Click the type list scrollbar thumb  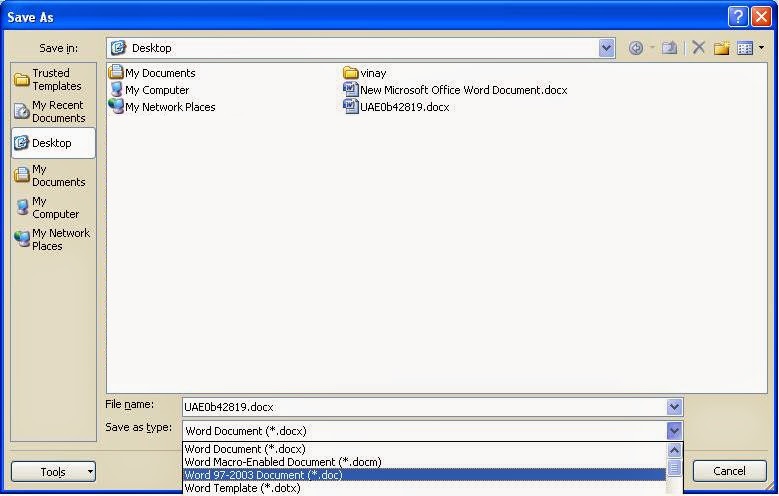coord(674,468)
